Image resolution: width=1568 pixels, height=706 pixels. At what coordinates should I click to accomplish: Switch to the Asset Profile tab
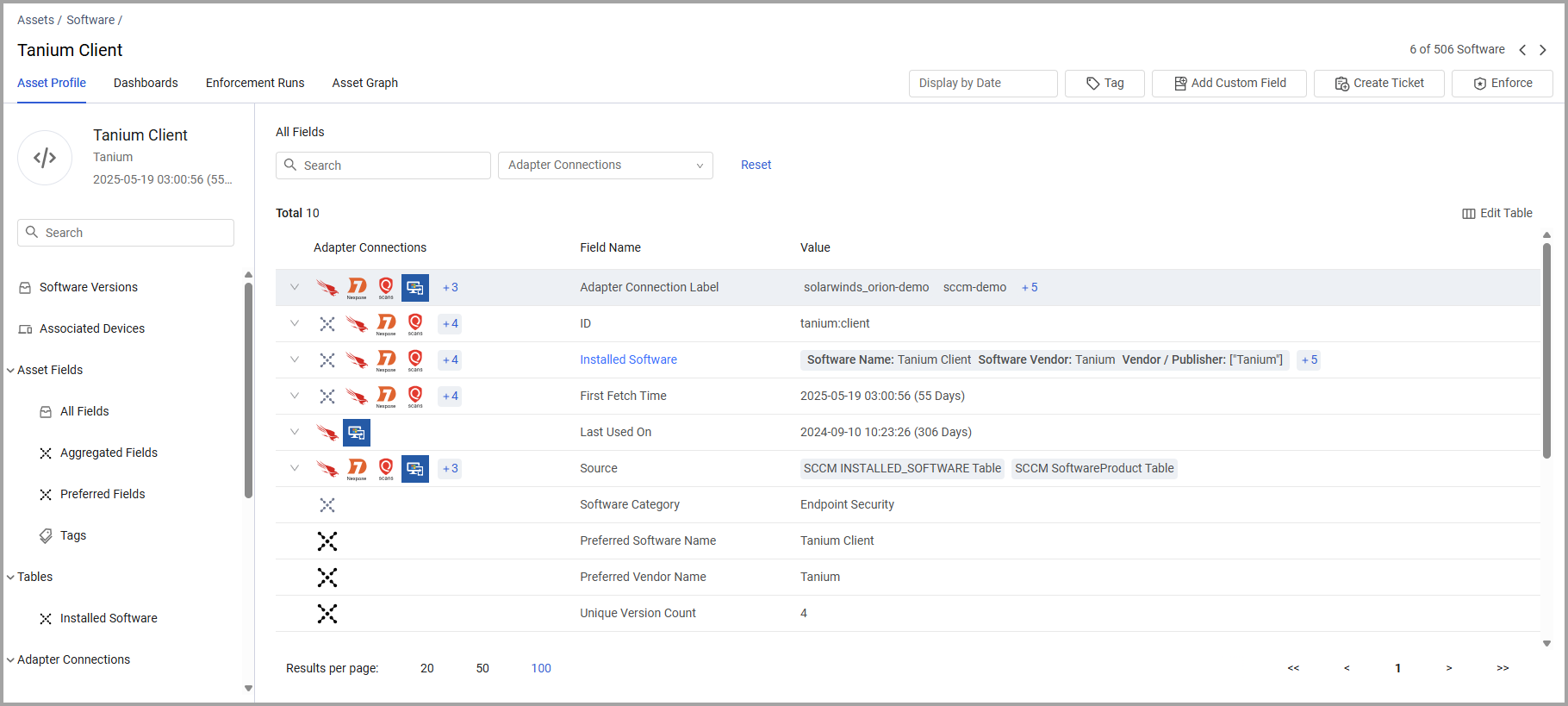pos(52,83)
